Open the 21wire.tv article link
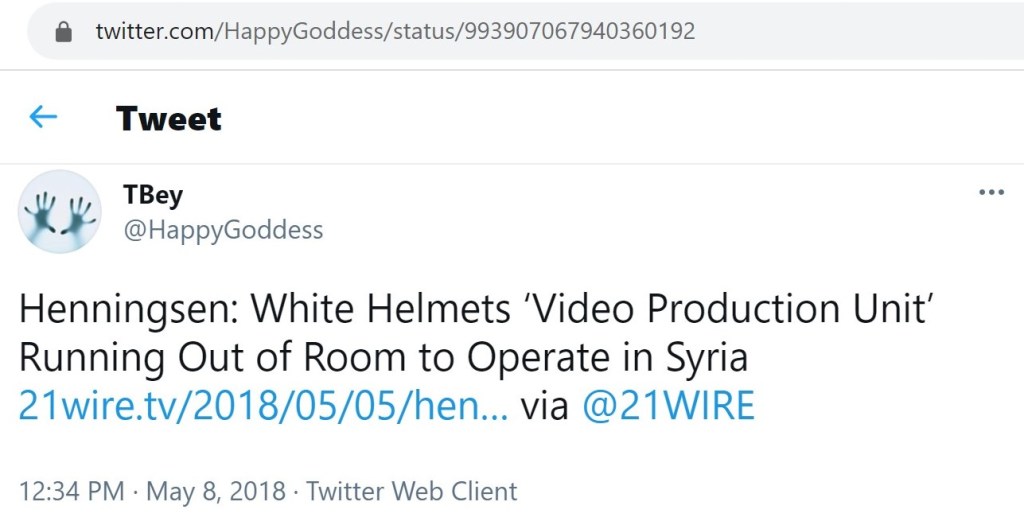Image resolution: width=1024 pixels, height=525 pixels. (x=264, y=406)
